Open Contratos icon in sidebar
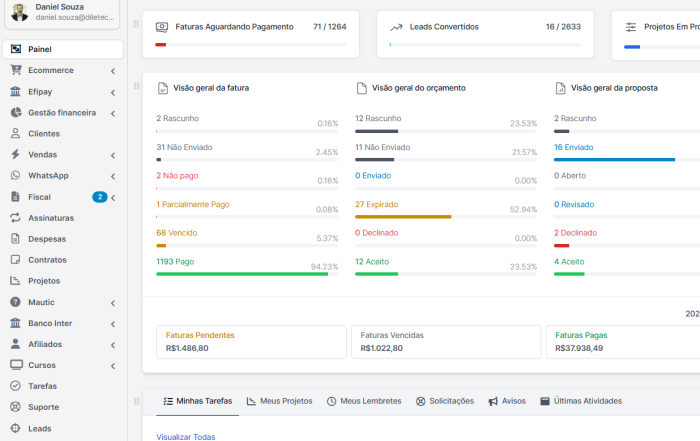This screenshot has height=441, width=700. pyautogui.click(x=16, y=260)
